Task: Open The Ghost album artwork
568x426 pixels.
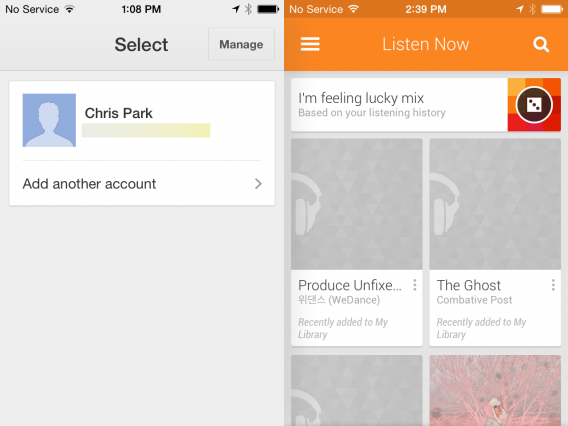Action: point(495,204)
